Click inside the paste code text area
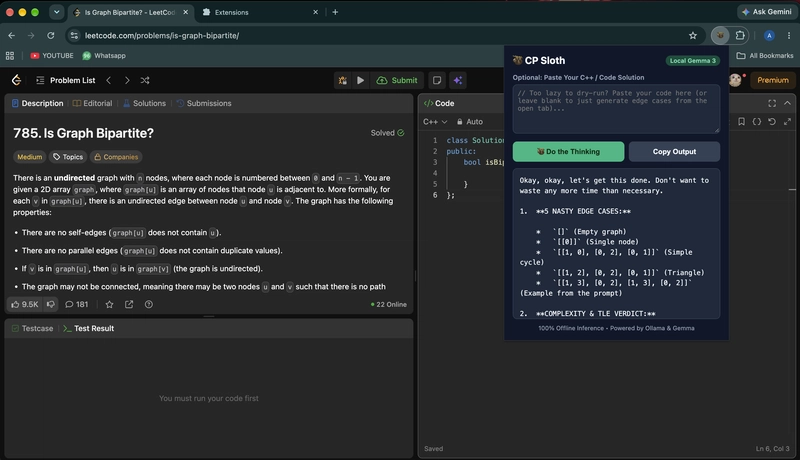 [616, 109]
